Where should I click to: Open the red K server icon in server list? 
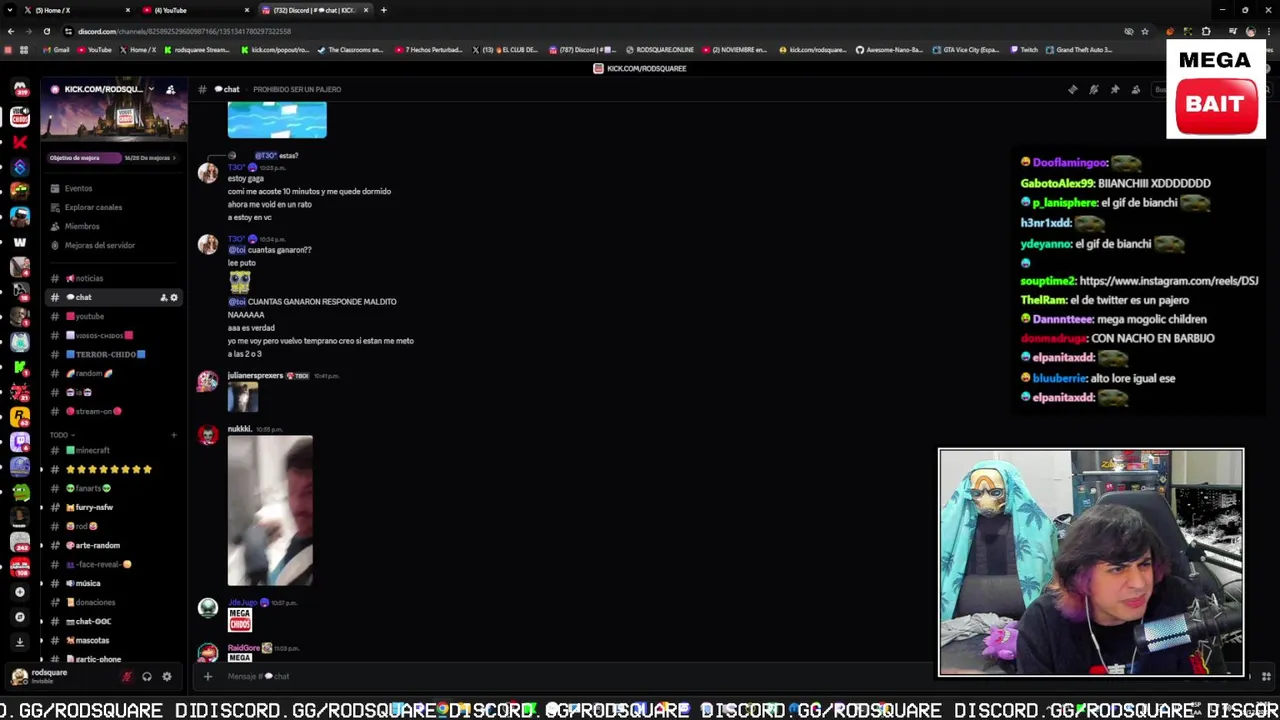[x=19, y=142]
